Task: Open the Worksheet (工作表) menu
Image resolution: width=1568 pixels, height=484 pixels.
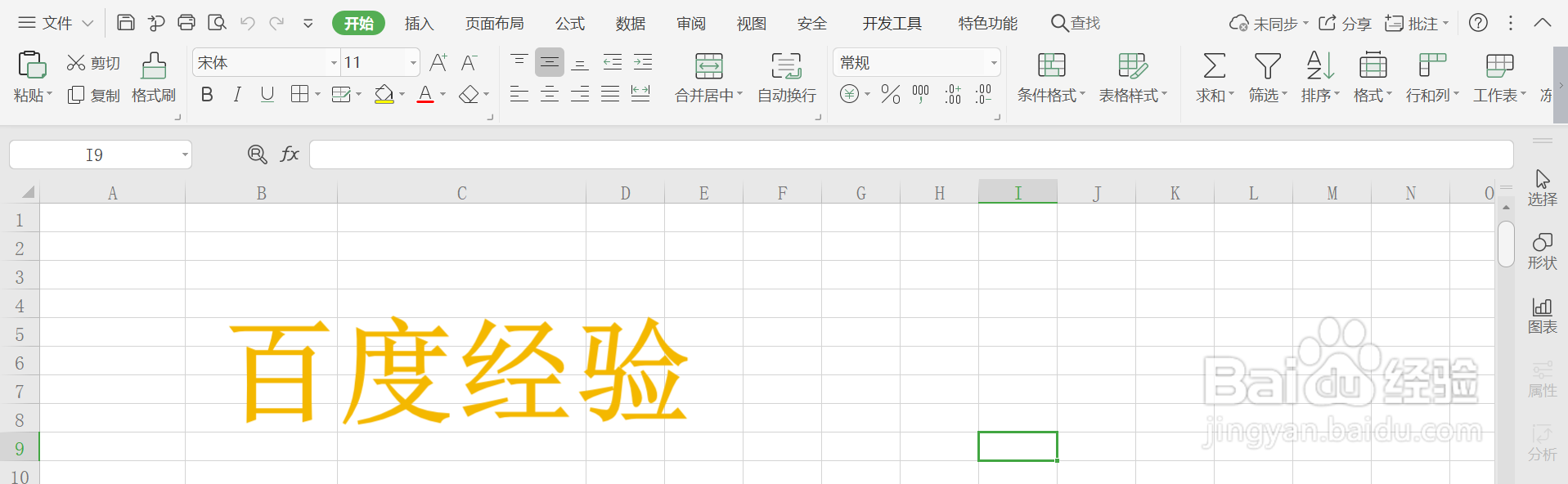Action: [x=1499, y=78]
